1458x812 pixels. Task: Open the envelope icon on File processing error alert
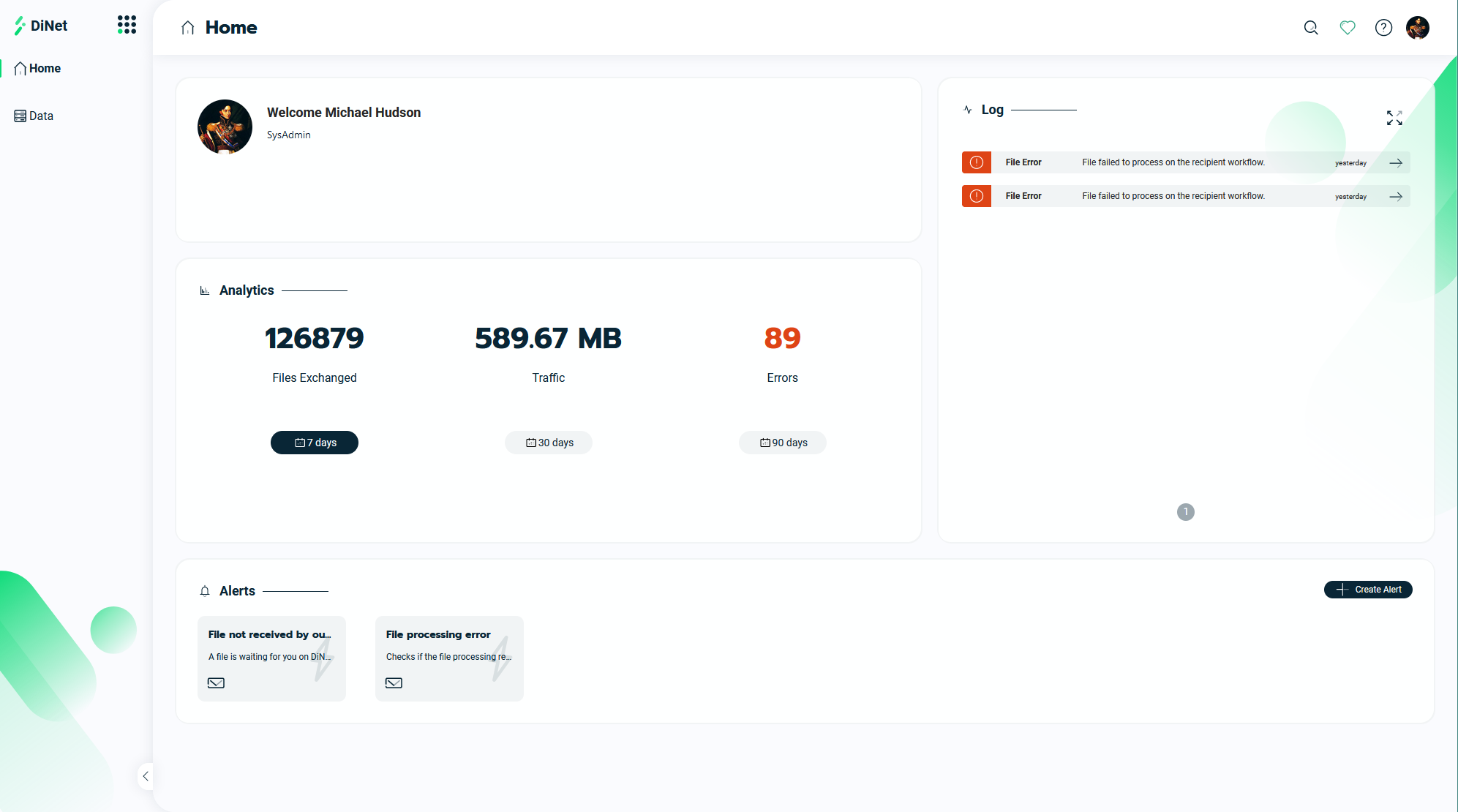[394, 683]
